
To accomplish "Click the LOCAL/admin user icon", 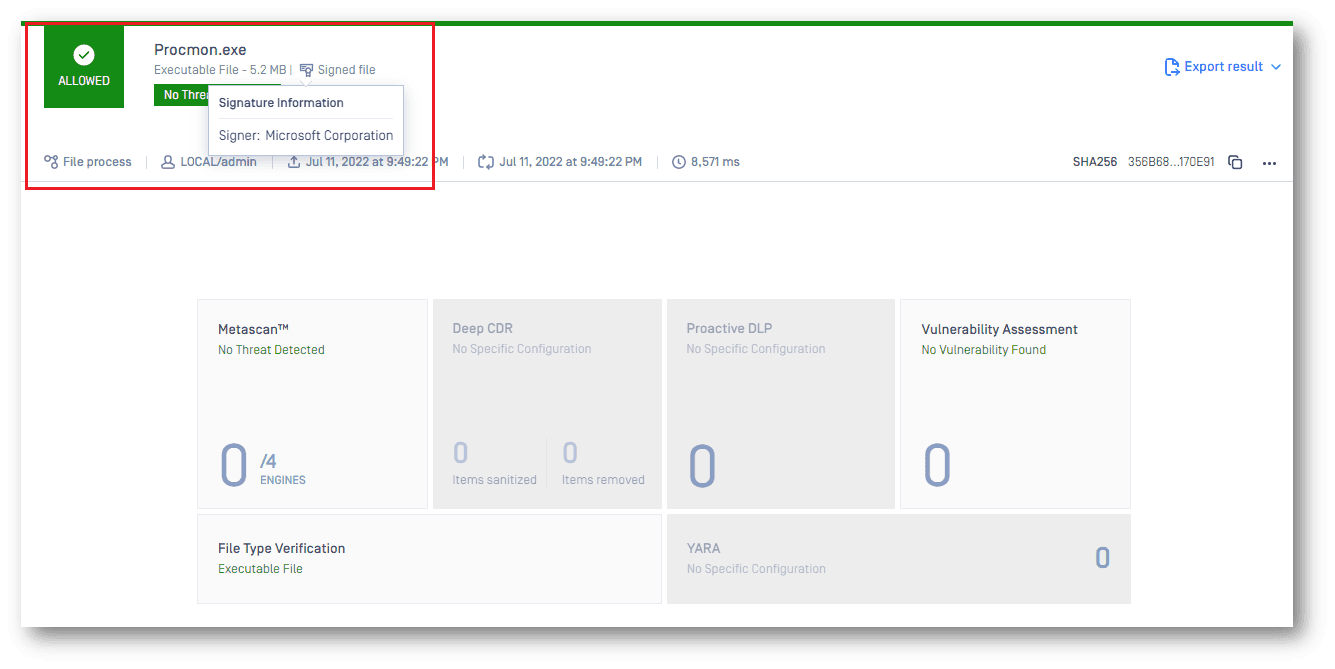I will [x=168, y=161].
